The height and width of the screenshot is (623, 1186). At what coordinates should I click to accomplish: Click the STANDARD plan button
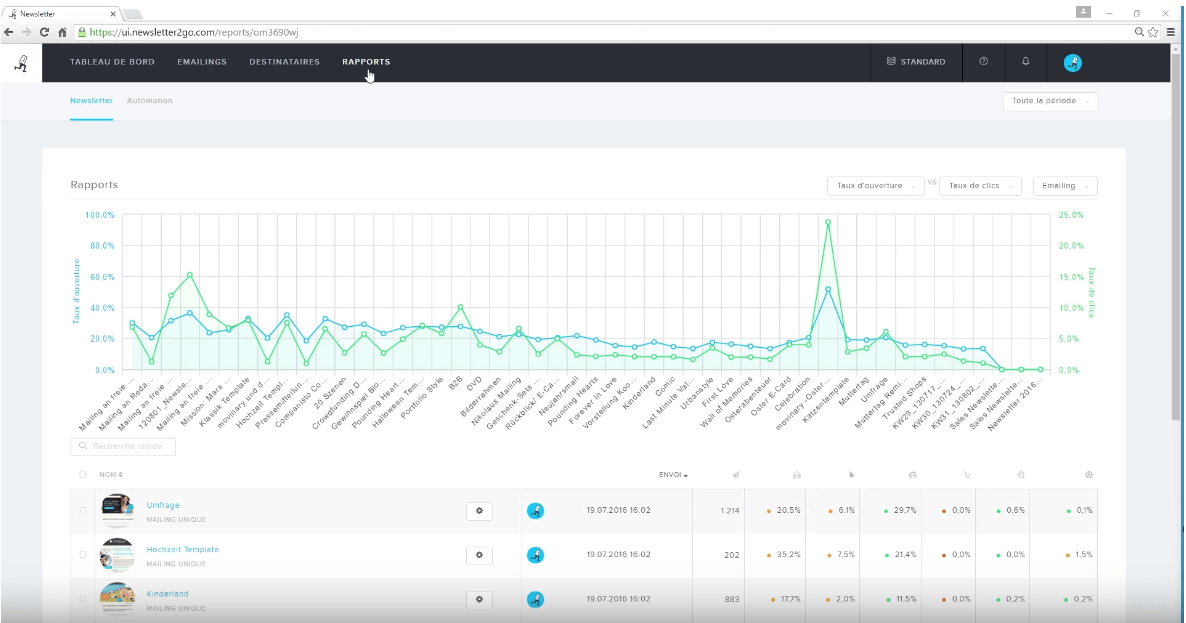coord(916,62)
